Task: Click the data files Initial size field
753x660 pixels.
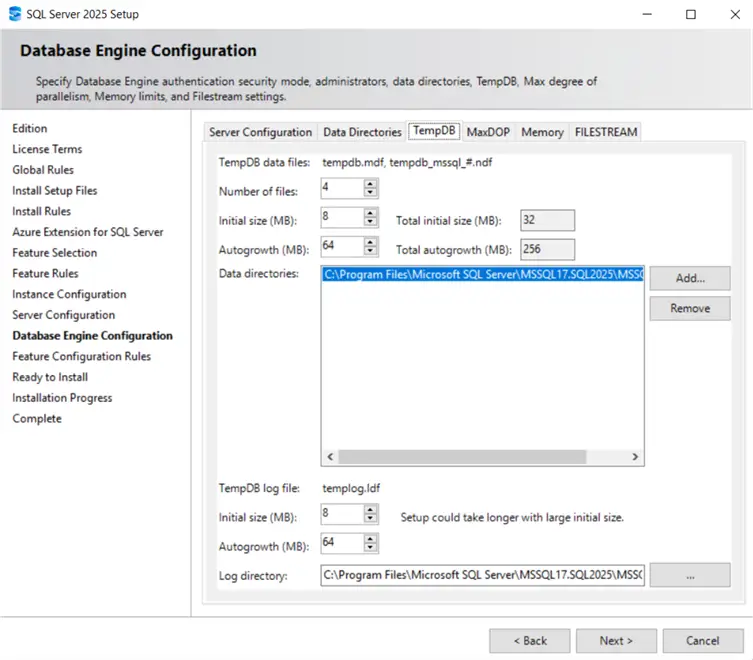Action: tap(342, 217)
